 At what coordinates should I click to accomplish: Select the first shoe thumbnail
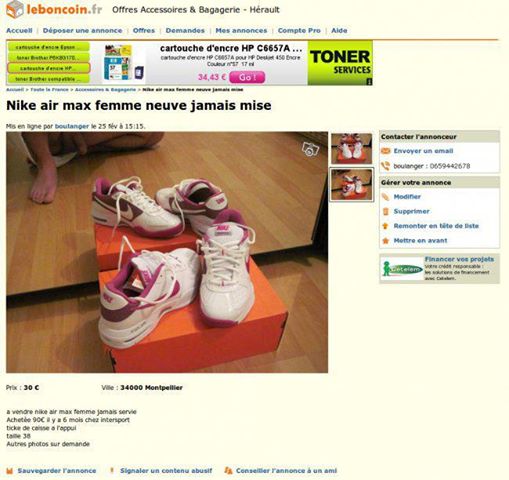352,148
